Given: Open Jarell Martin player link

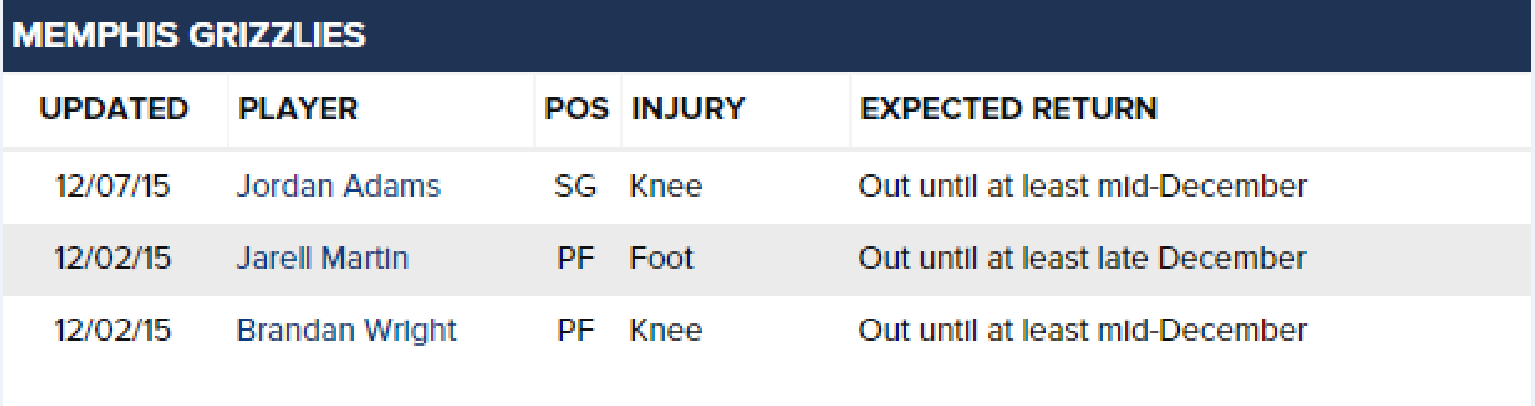Looking at the screenshot, I should [322, 259].
